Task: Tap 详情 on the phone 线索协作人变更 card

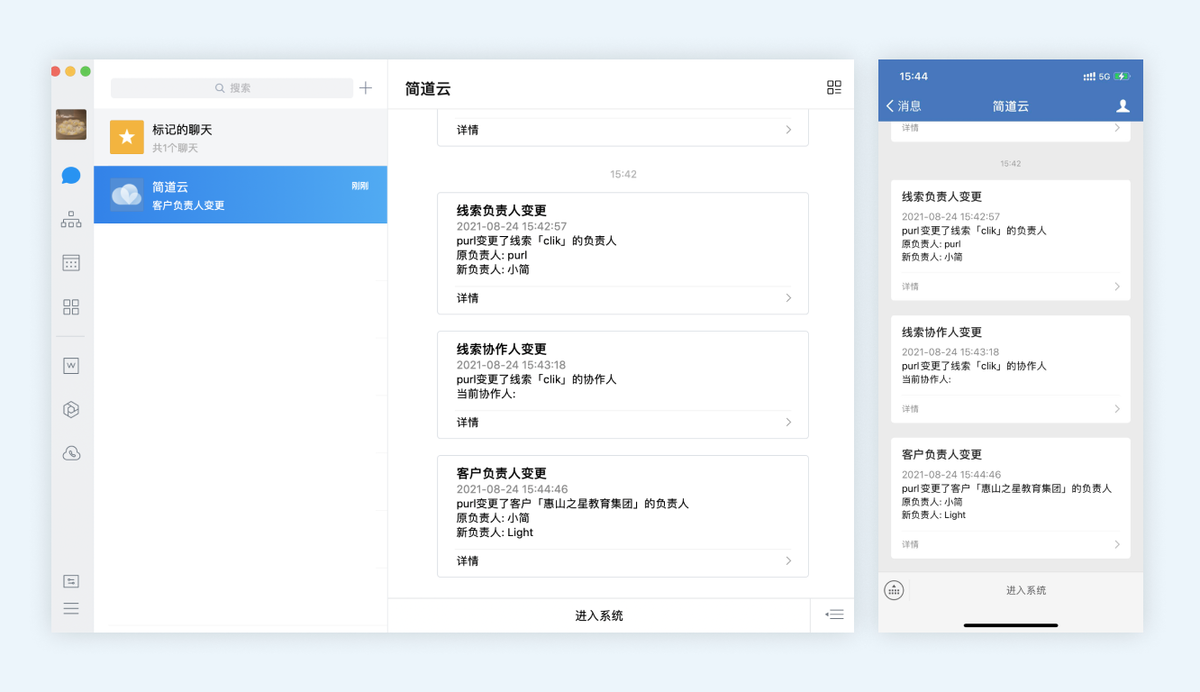Action: tap(910, 409)
